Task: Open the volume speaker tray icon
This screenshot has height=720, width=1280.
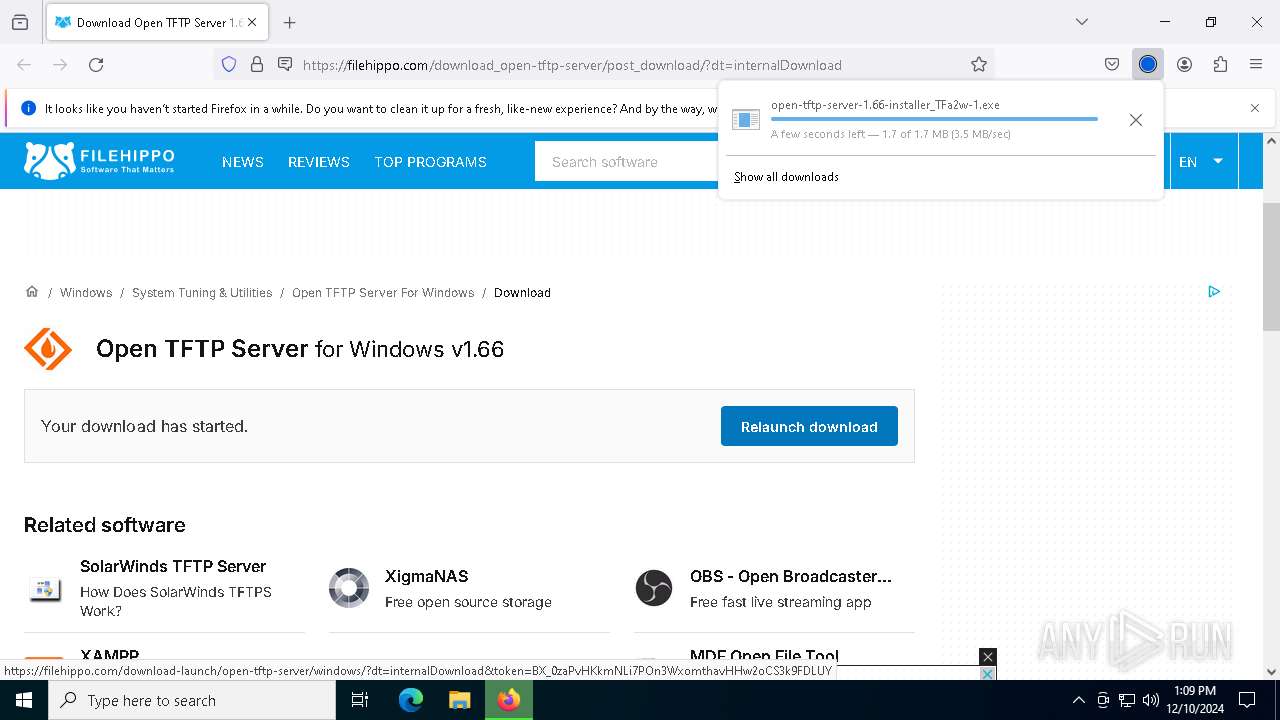Action: [1151, 700]
